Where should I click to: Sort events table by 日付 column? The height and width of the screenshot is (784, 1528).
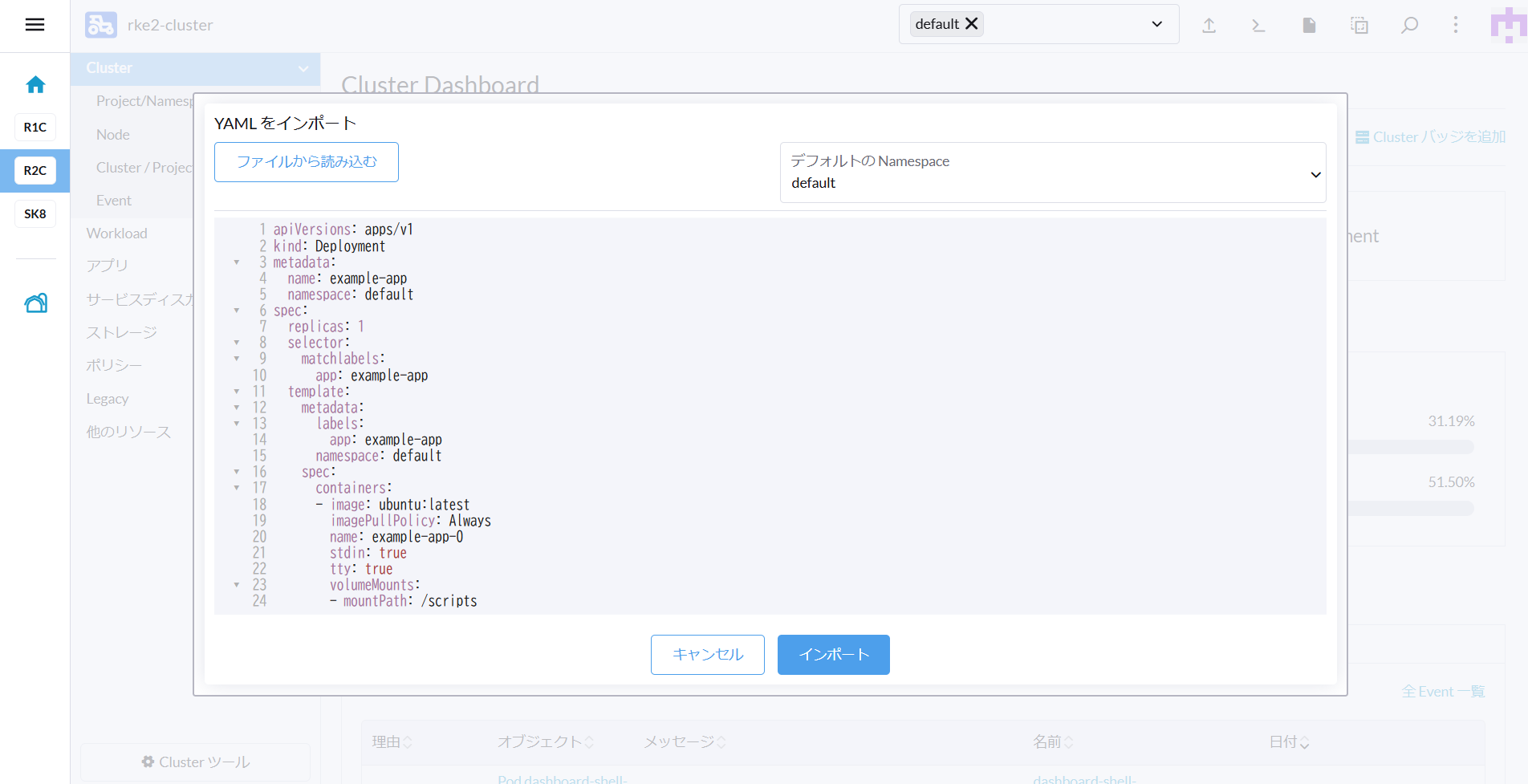click(x=1289, y=742)
